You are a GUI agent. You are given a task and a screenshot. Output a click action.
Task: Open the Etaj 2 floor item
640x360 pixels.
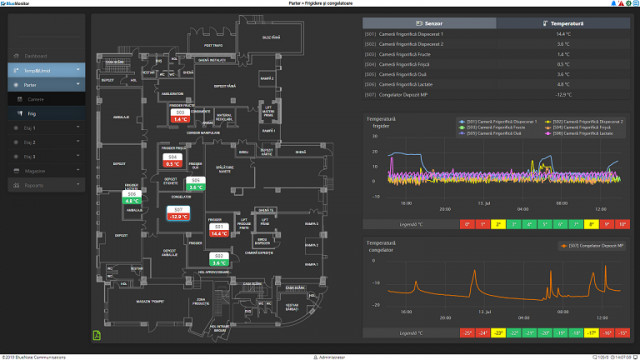(47, 142)
